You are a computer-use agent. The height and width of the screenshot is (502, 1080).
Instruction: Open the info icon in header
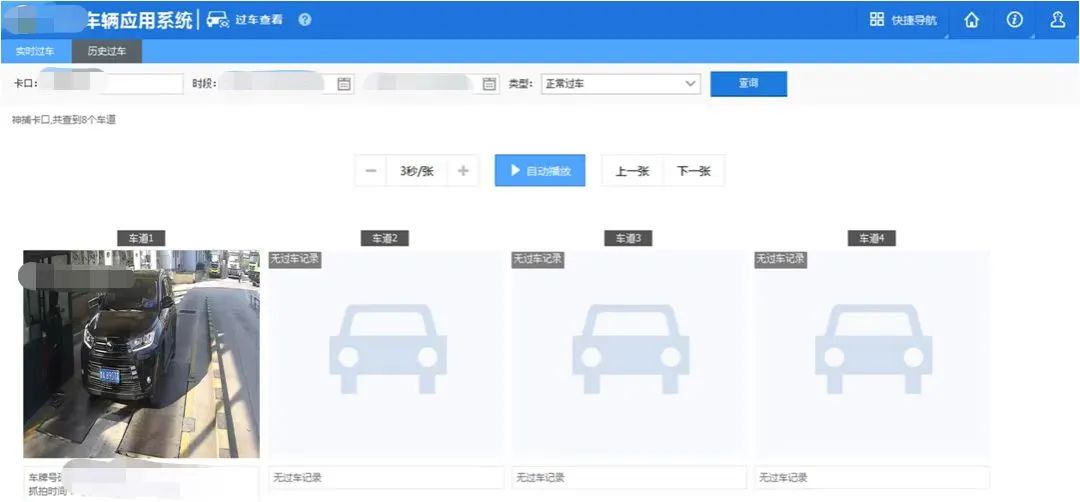[1014, 20]
